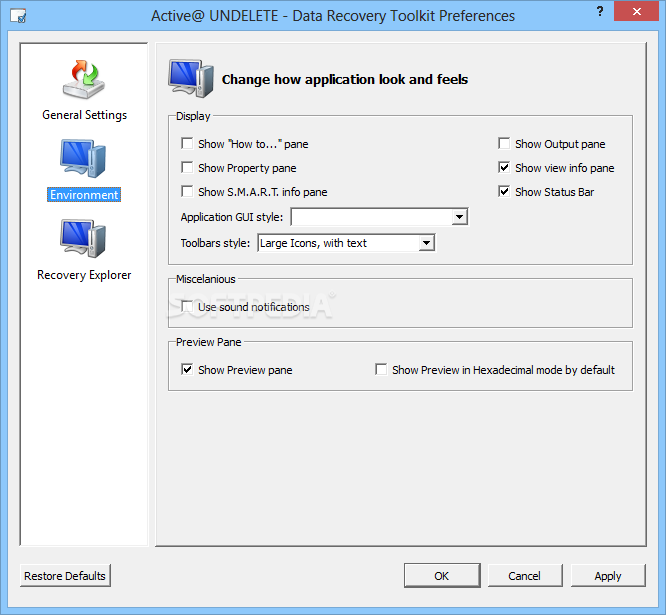Viewport: 666px width, 615px height.
Task: Enable Show Preview in Hexadecimal mode checkbox
Action: pyautogui.click(x=381, y=369)
